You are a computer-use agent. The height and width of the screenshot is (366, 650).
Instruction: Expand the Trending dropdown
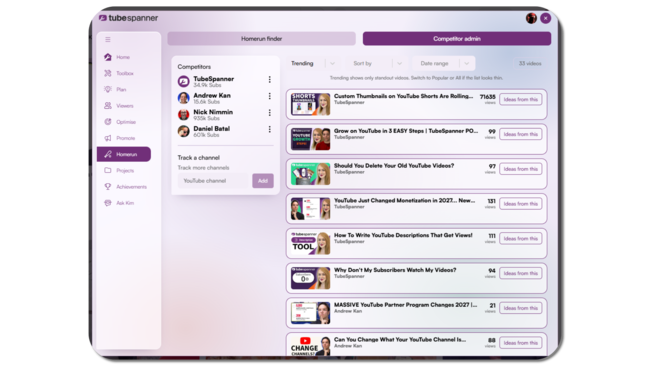tap(313, 63)
